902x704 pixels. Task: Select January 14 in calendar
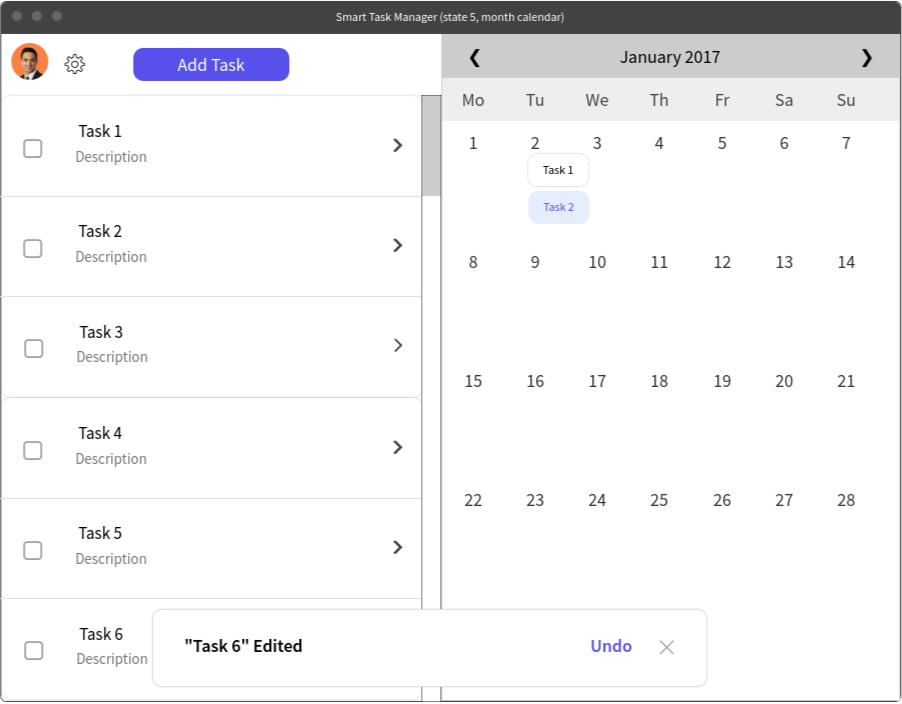846,262
